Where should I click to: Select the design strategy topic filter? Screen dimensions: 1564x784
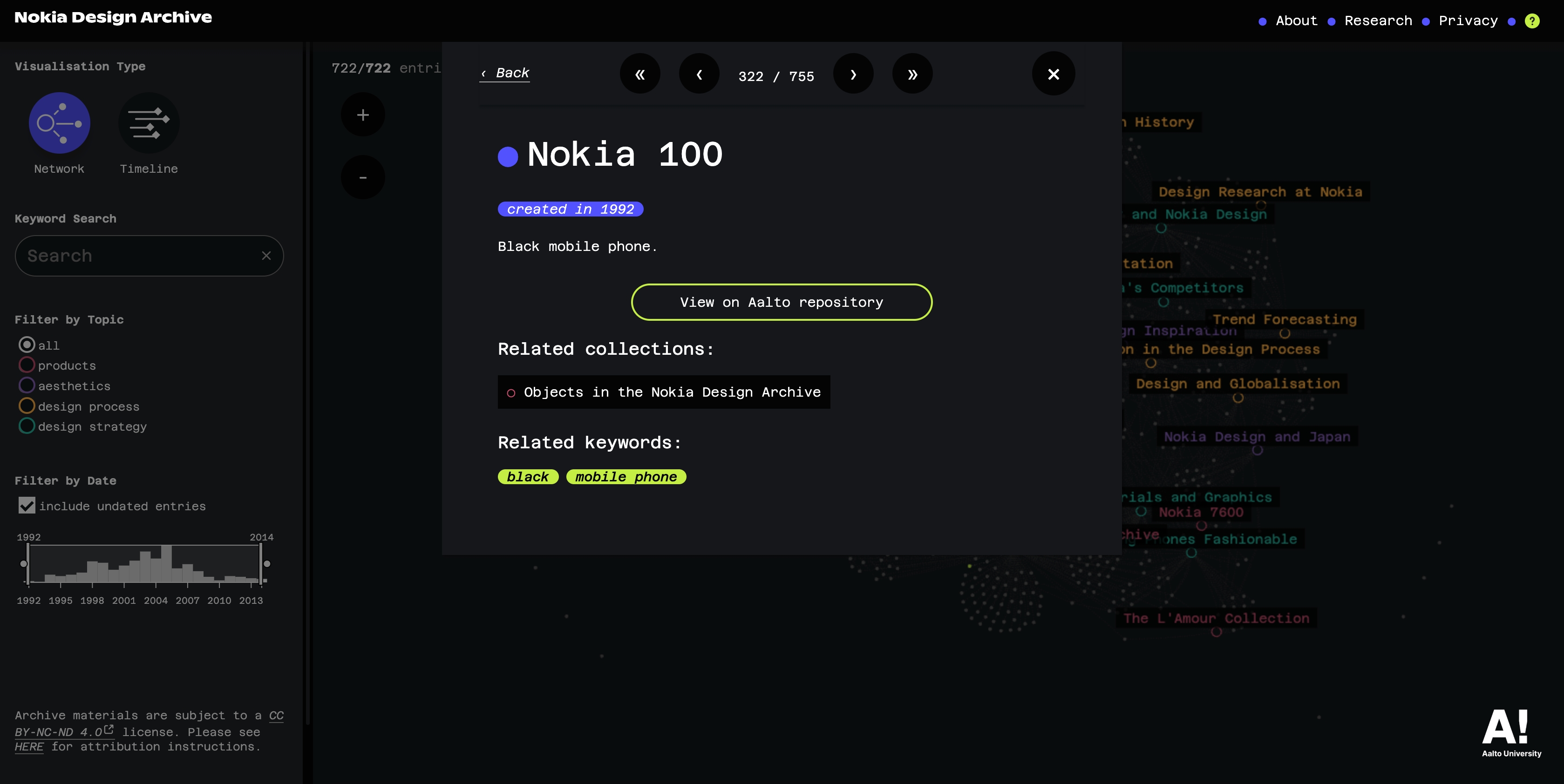coord(27,426)
